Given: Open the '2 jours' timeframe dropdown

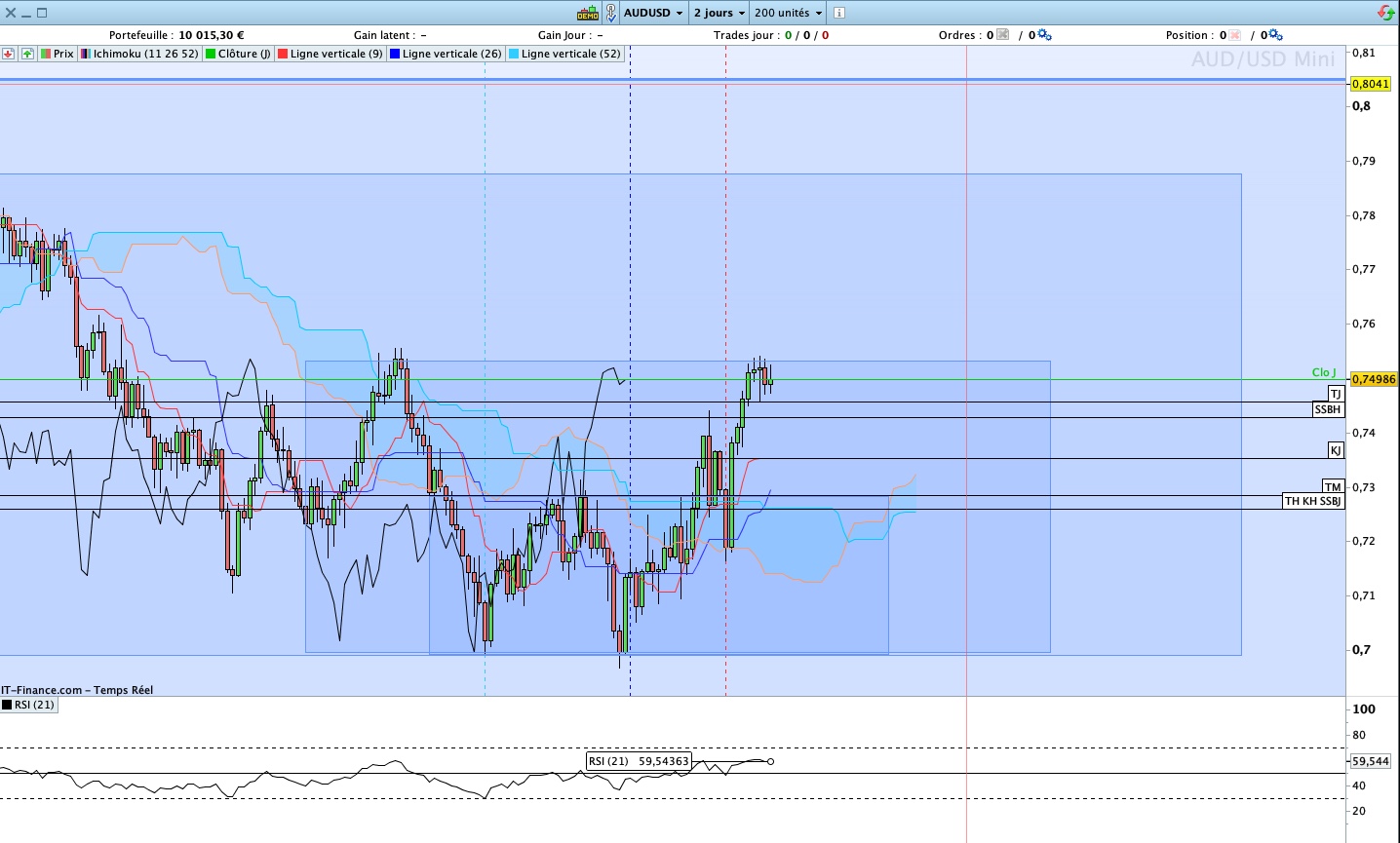Looking at the screenshot, I should [x=719, y=13].
